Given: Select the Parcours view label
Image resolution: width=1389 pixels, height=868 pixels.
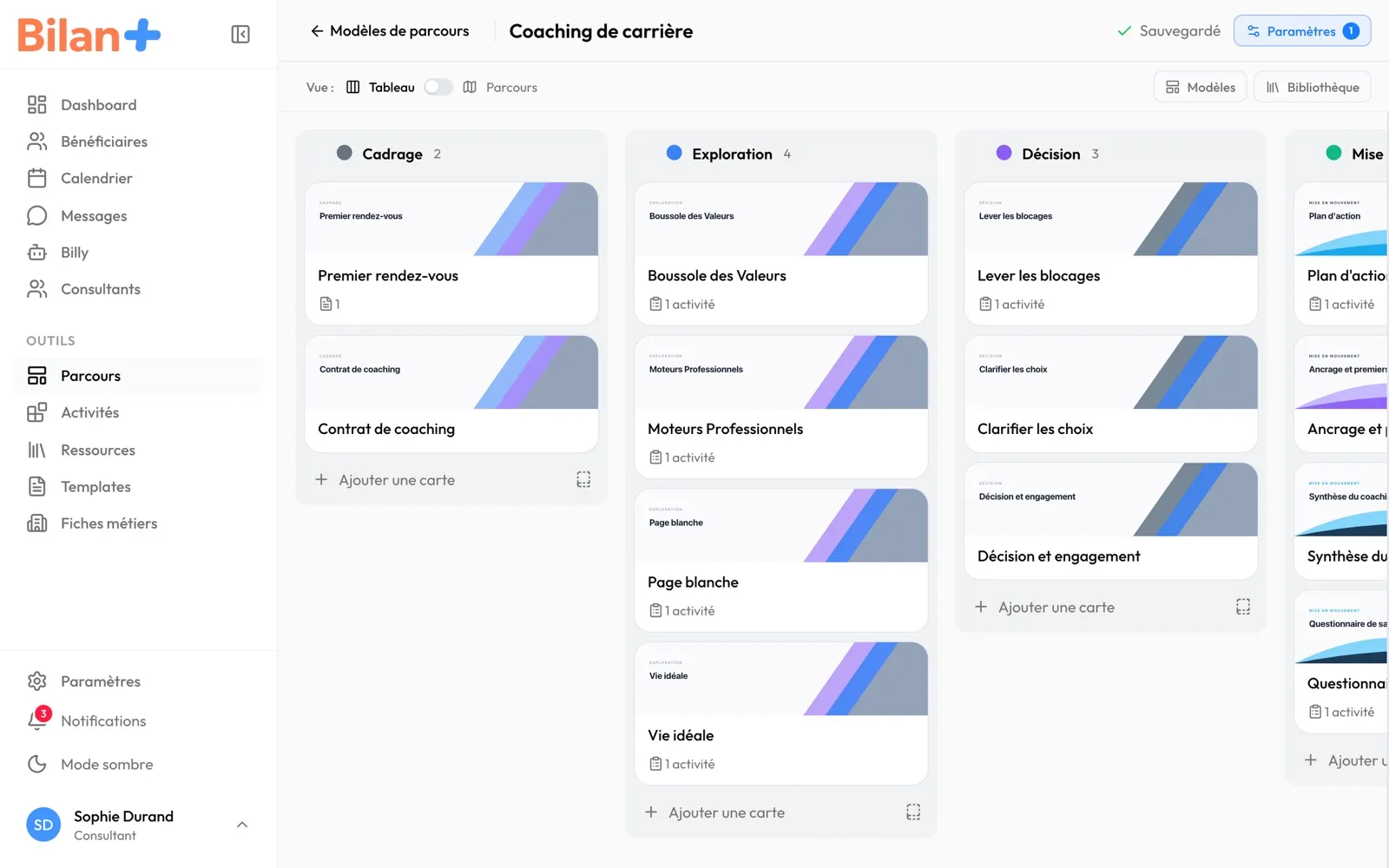Looking at the screenshot, I should [x=511, y=88].
